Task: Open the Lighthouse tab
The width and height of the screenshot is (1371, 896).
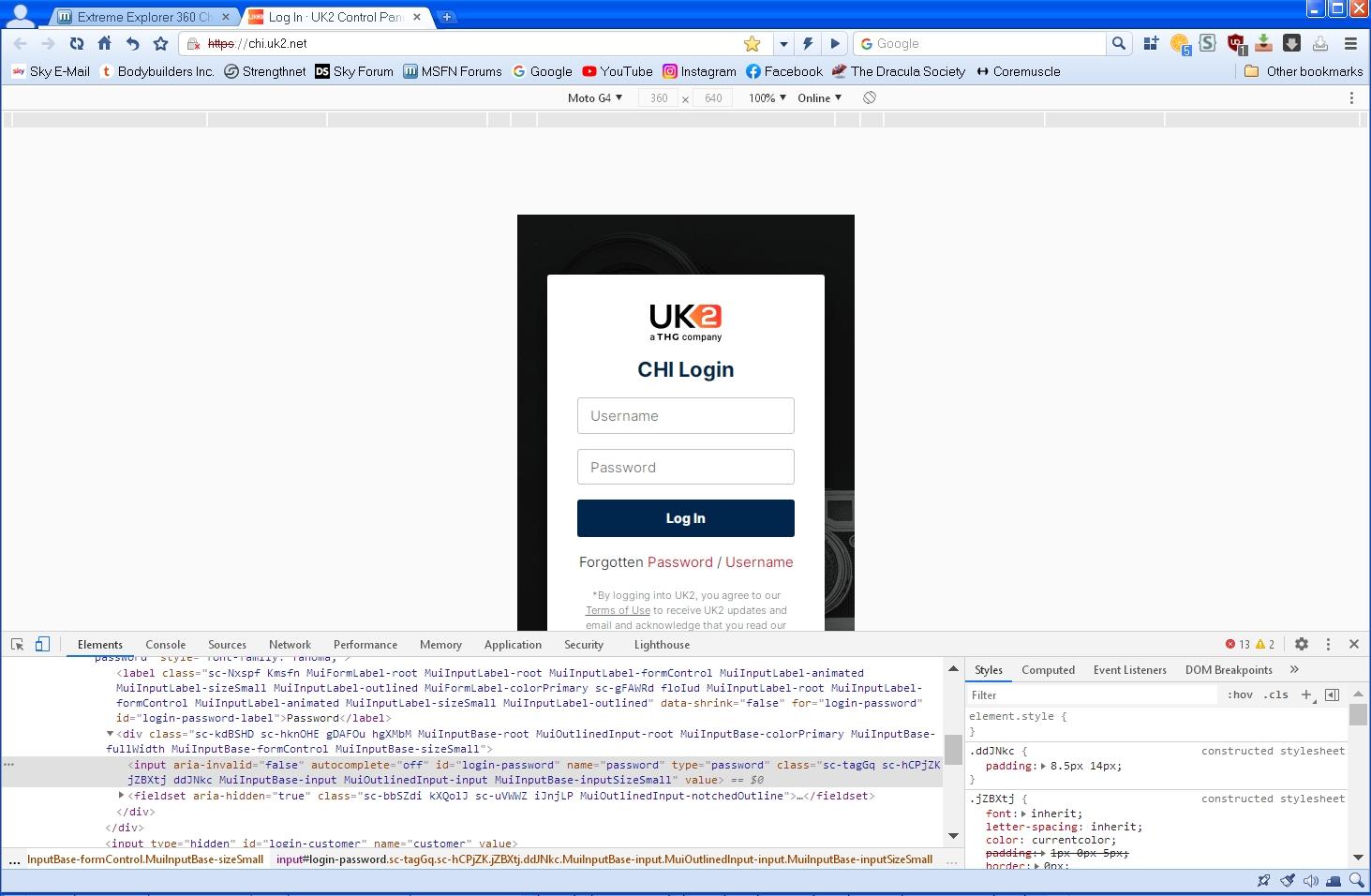Action: (x=662, y=645)
